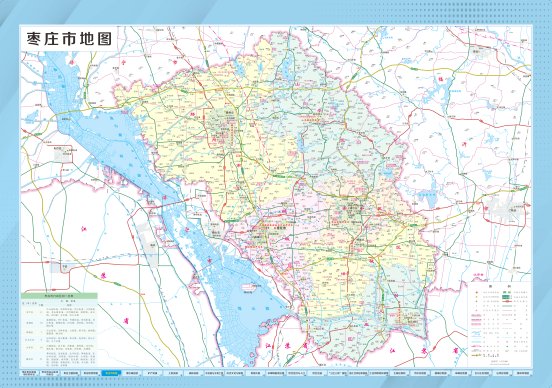Screen dimensions: 552x388
Task: Click the 枣庄市地图 map title
Action: pyautogui.click(x=69, y=38)
